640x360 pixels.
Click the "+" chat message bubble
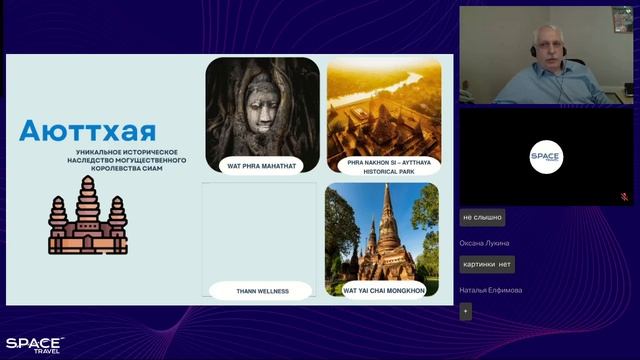click(x=466, y=311)
